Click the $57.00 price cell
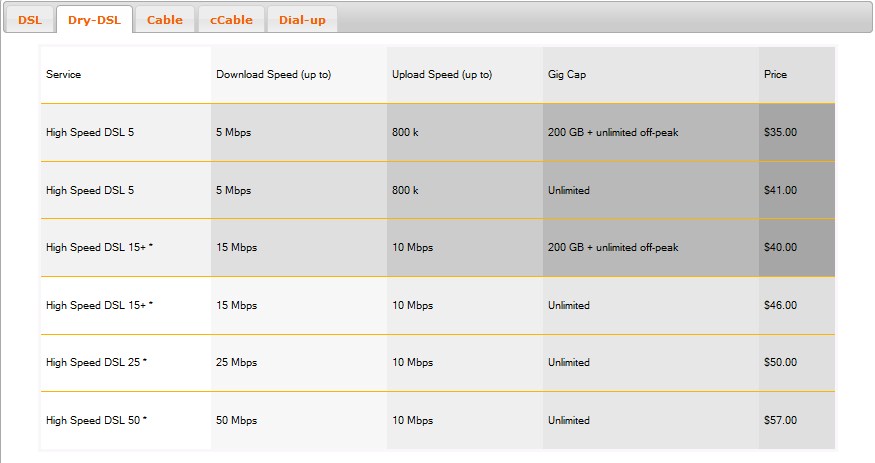This screenshot has width=875, height=463. (780, 420)
